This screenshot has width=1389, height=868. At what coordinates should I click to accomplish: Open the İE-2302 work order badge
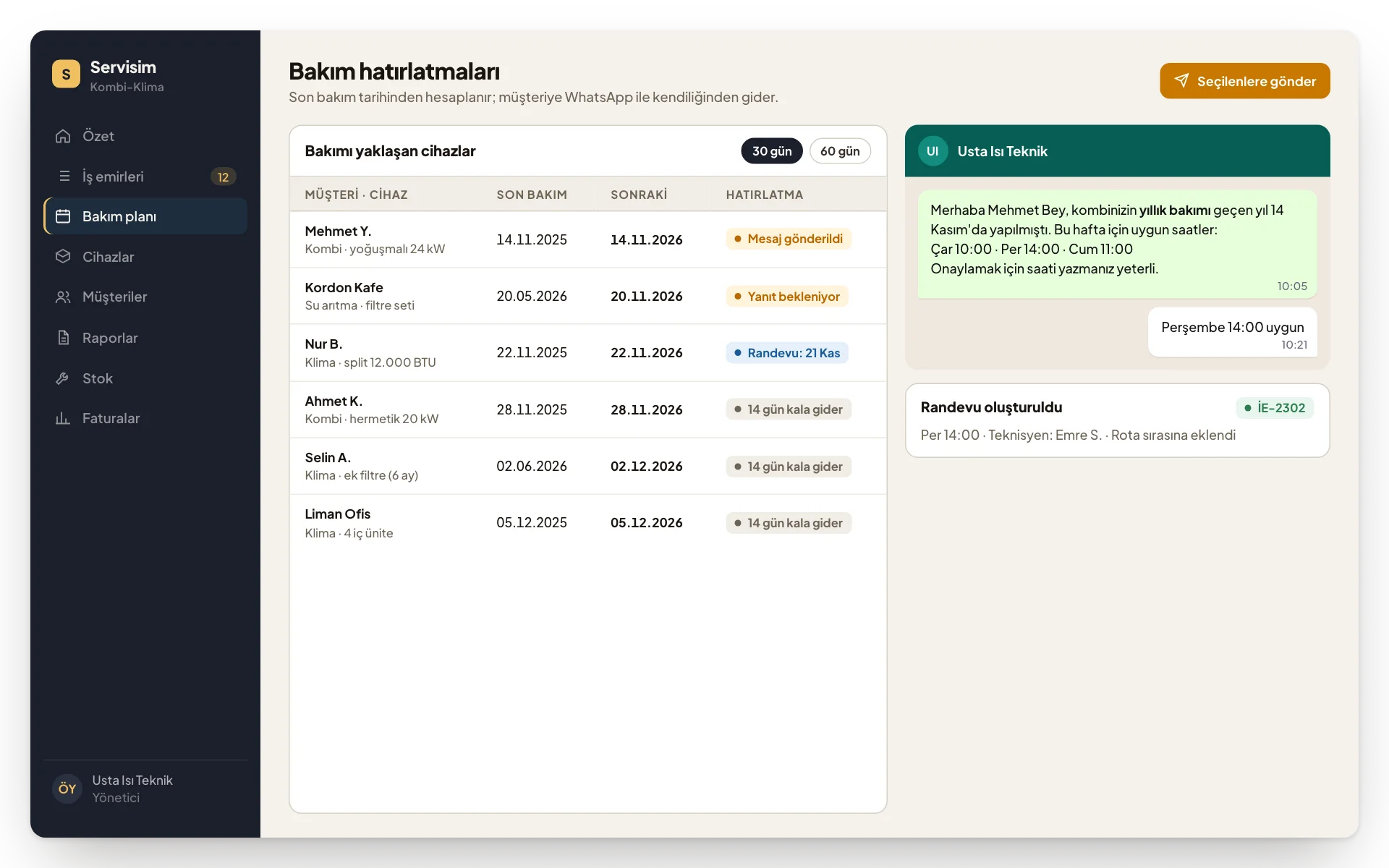point(1275,408)
